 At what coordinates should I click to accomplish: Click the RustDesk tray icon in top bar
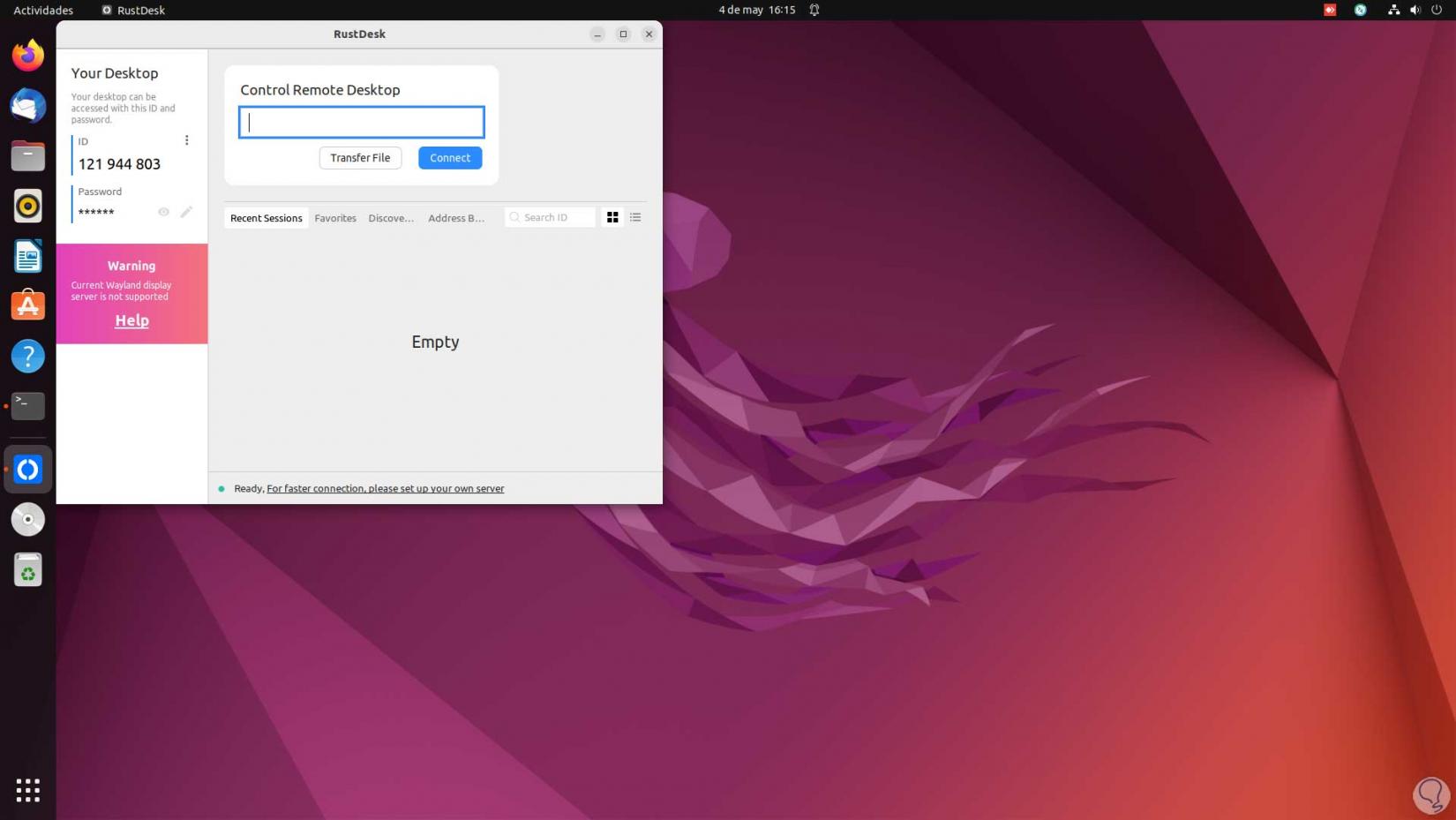[1361, 10]
